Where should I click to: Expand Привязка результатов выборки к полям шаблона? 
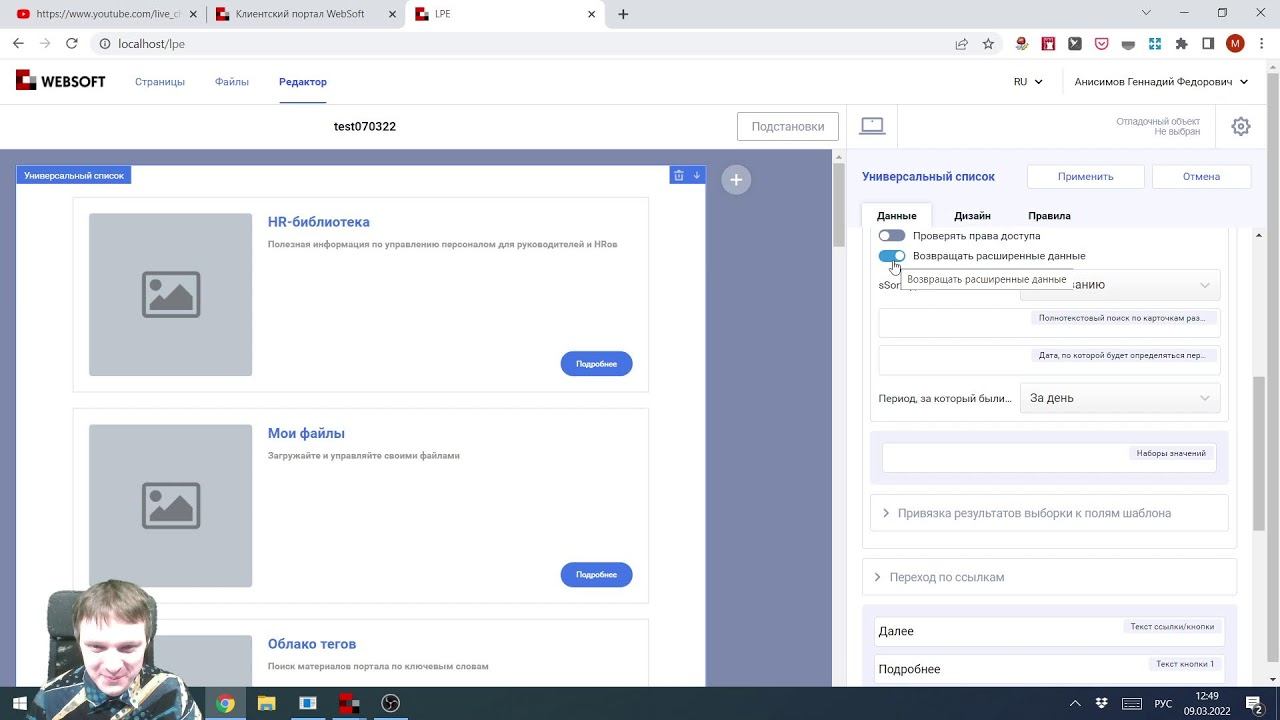coord(1049,513)
